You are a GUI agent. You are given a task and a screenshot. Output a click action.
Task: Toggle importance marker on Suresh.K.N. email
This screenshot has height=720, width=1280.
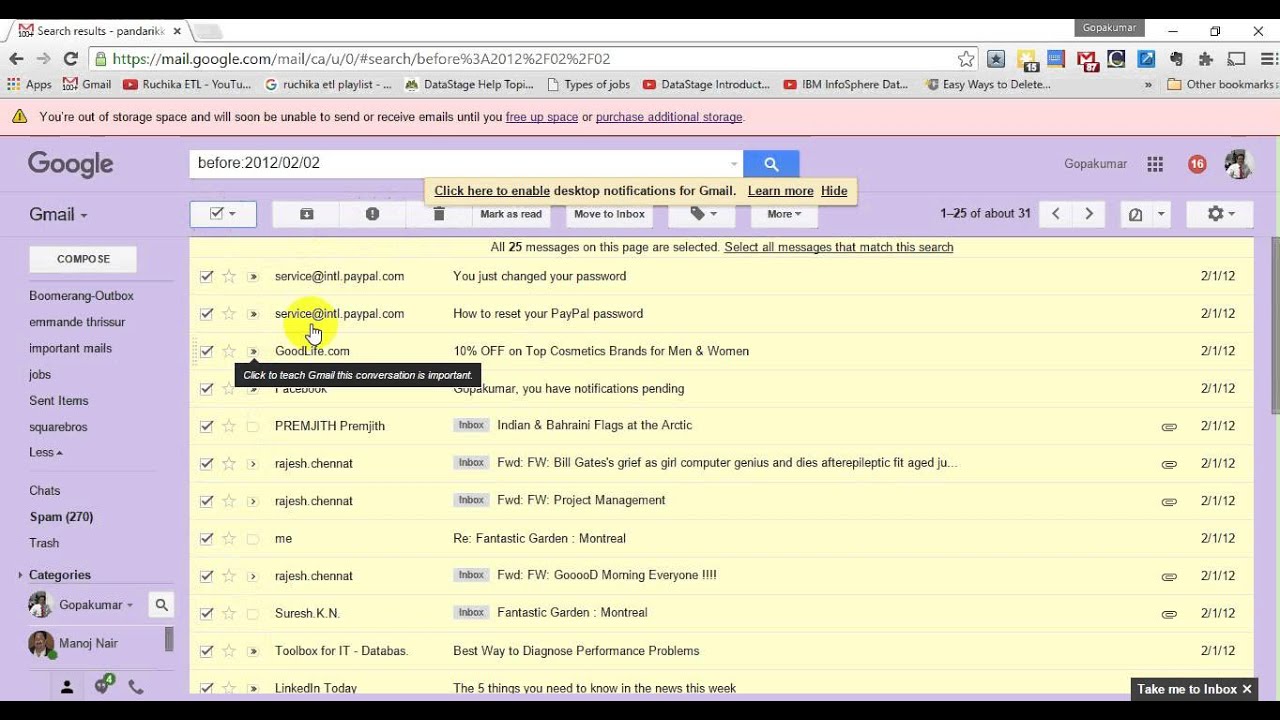(x=252, y=614)
